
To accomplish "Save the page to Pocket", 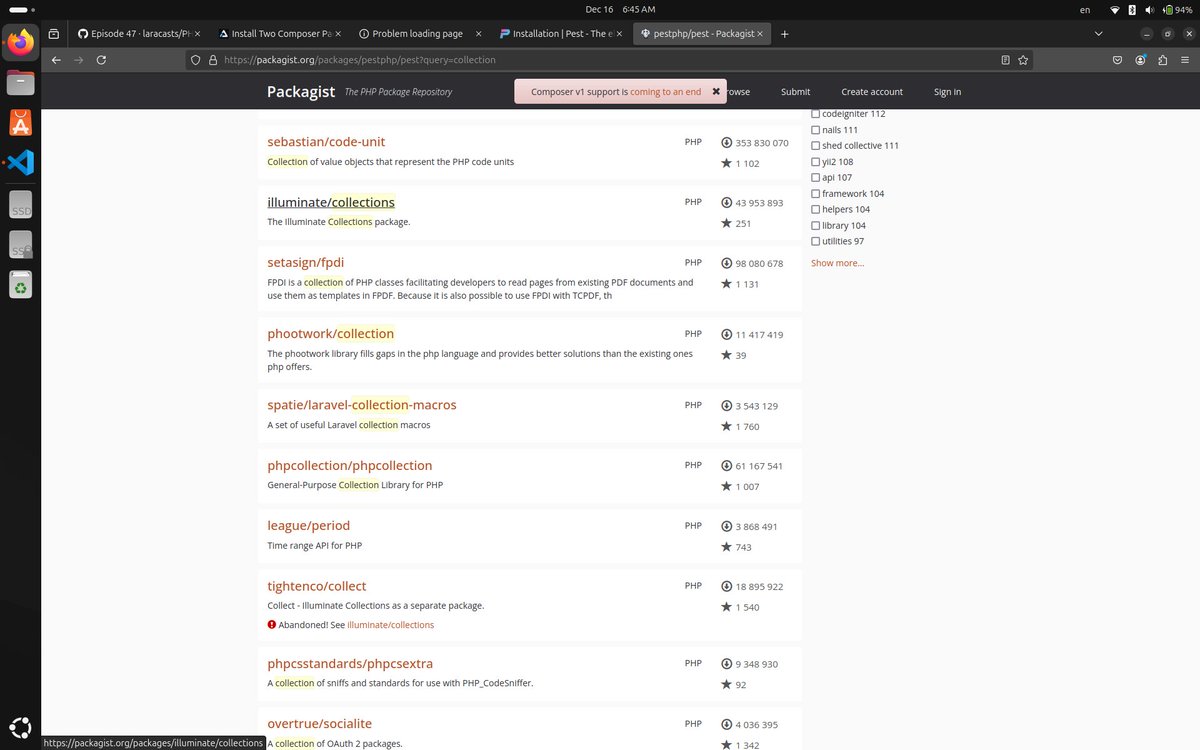I will tap(1117, 60).
